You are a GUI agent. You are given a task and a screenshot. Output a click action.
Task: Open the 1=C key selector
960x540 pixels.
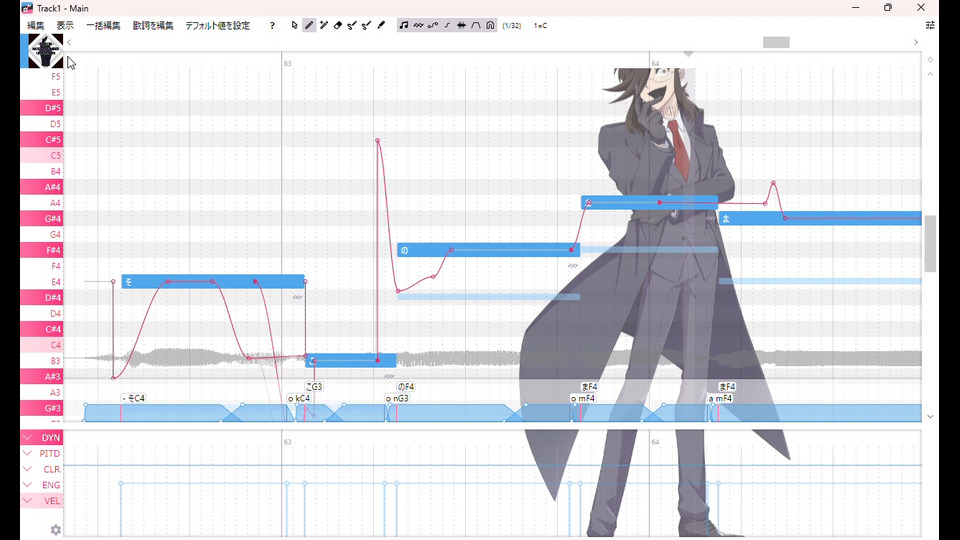540,26
